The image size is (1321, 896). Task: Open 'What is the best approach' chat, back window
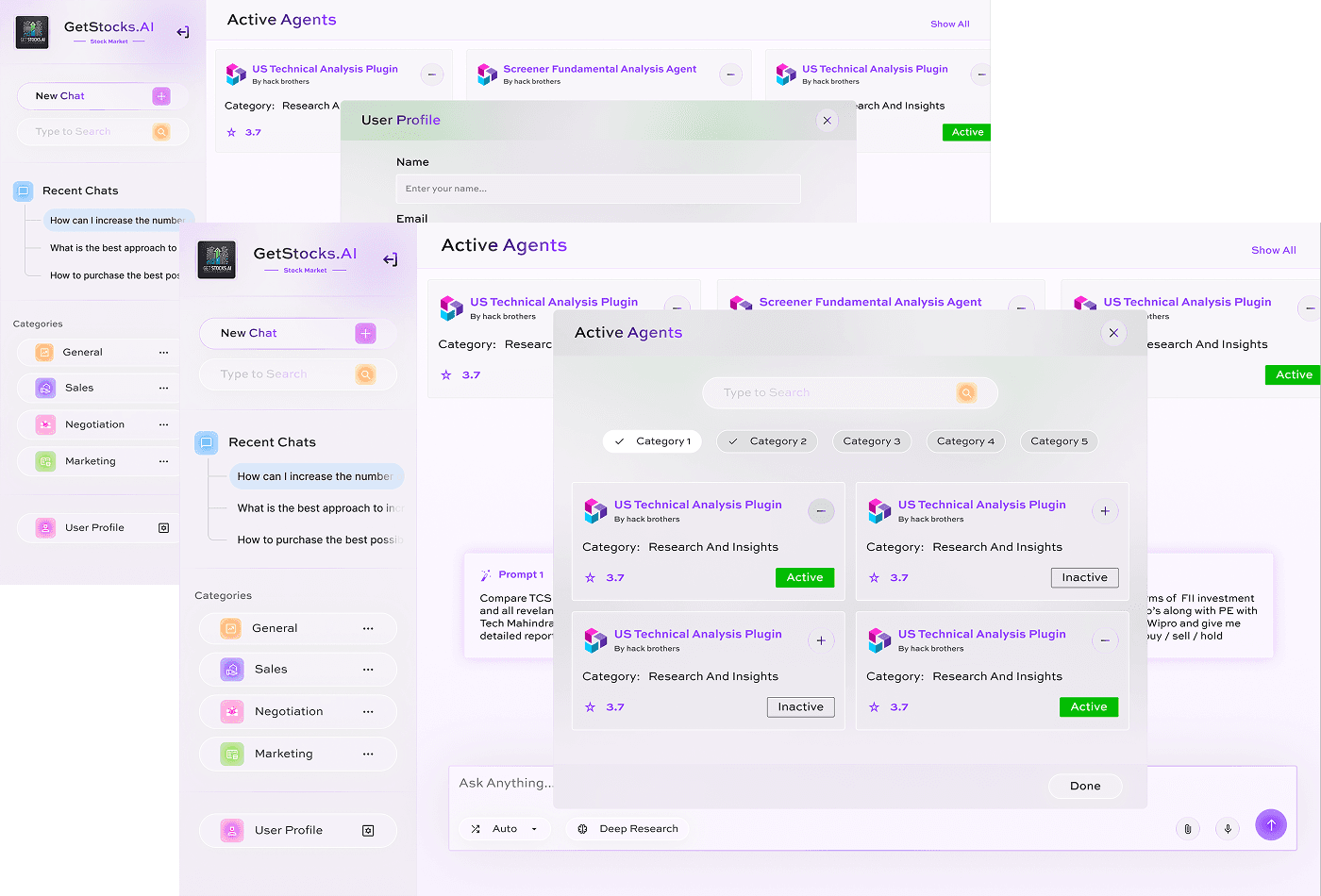(113, 248)
